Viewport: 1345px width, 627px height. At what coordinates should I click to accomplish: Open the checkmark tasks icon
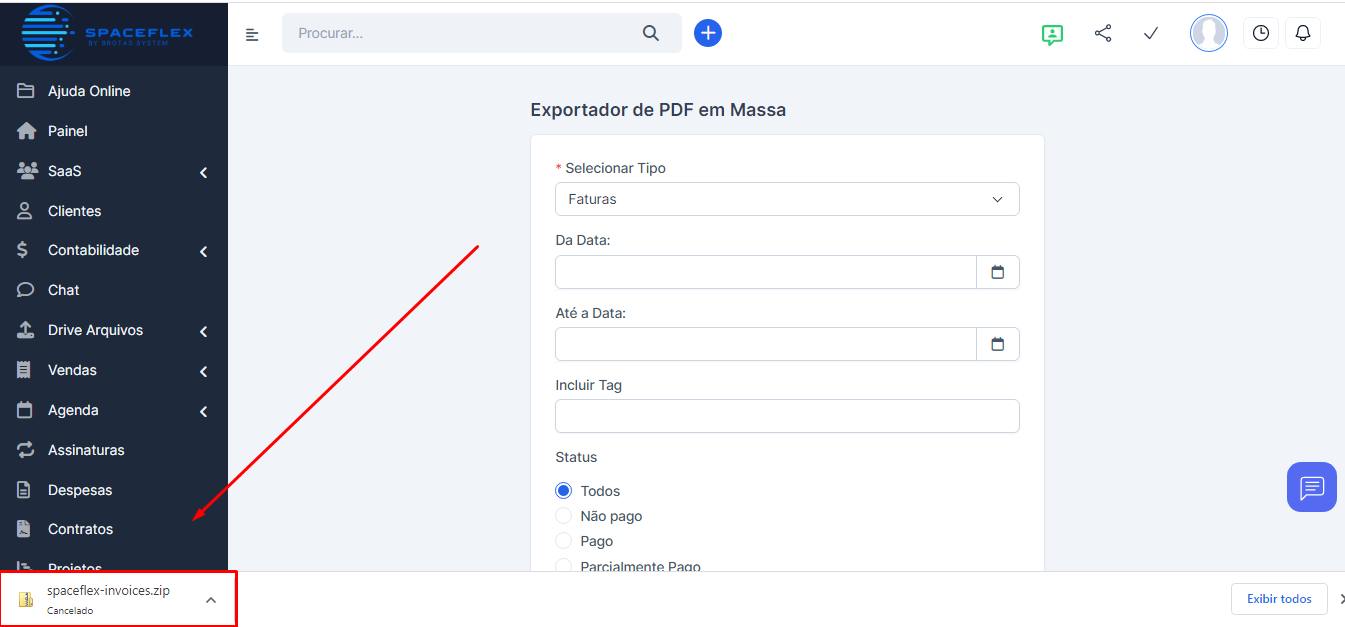click(1151, 33)
